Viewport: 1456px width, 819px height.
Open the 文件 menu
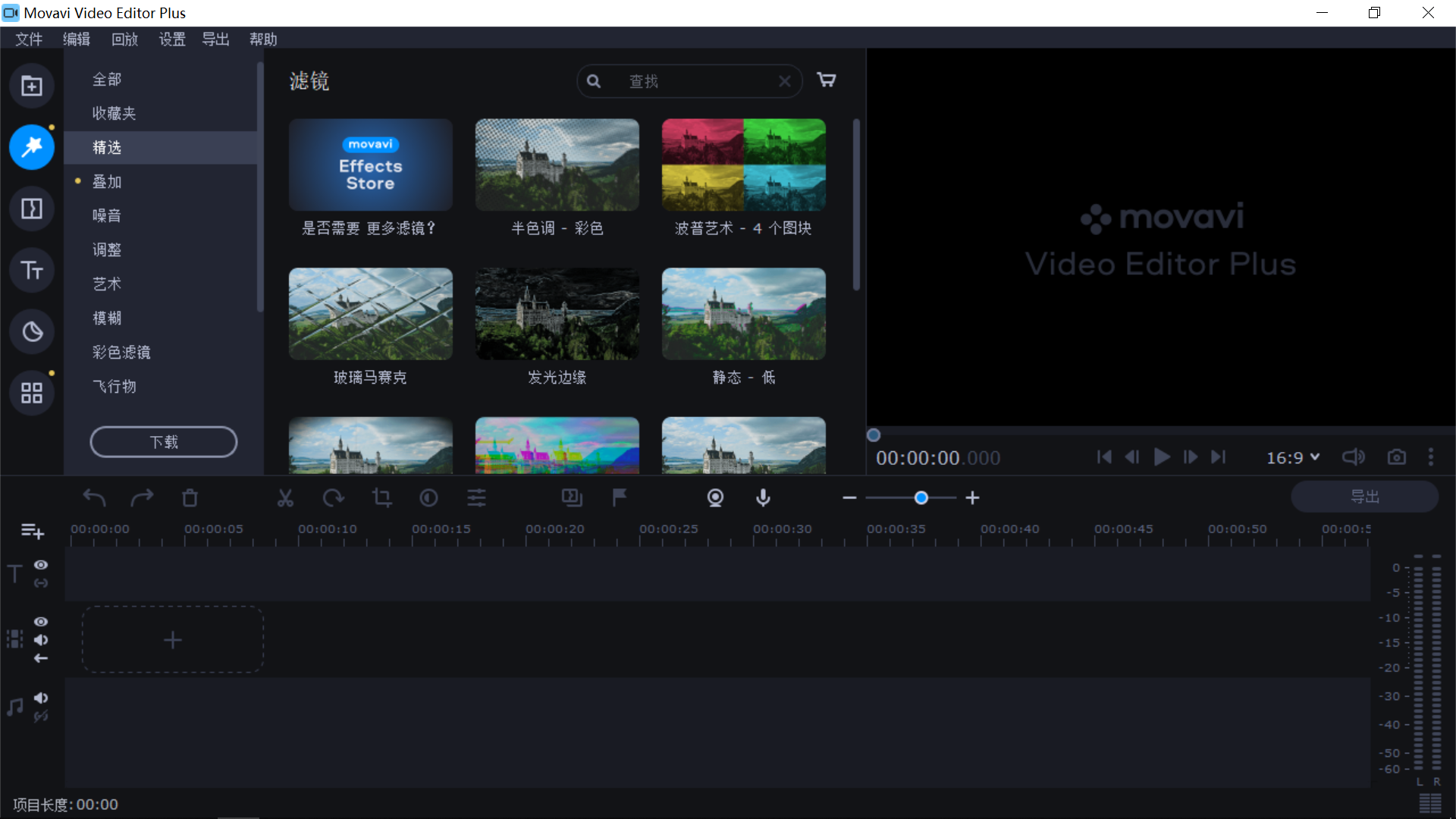click(29, 39)
